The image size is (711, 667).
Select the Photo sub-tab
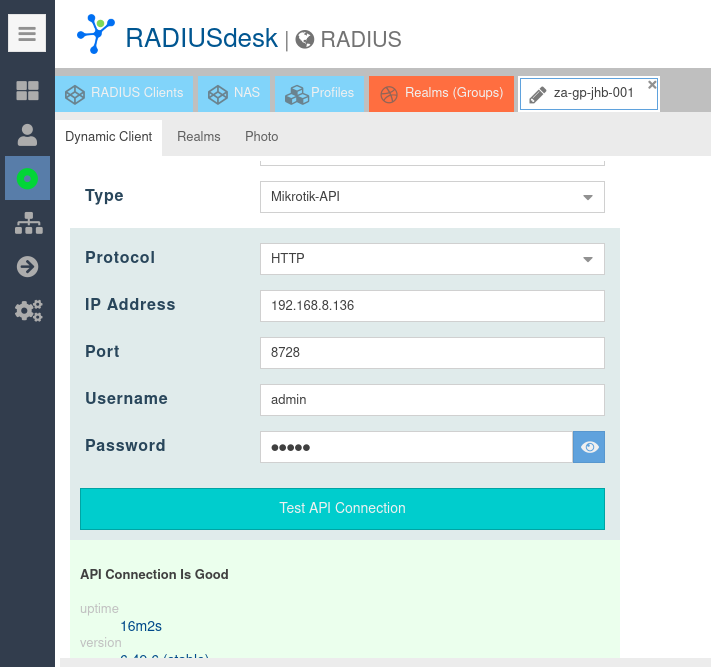[x=261, y=136]
